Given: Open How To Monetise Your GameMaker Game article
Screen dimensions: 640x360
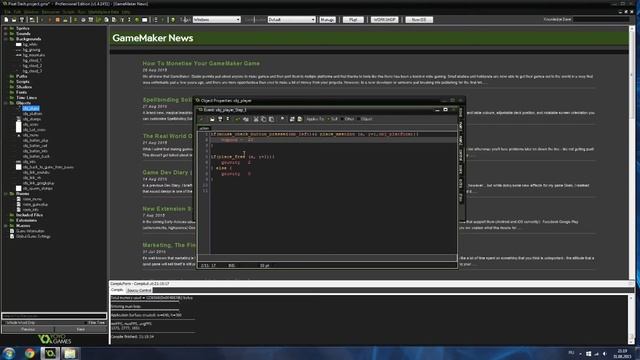Looking at the screenshot, I should (x=201, y=63).
